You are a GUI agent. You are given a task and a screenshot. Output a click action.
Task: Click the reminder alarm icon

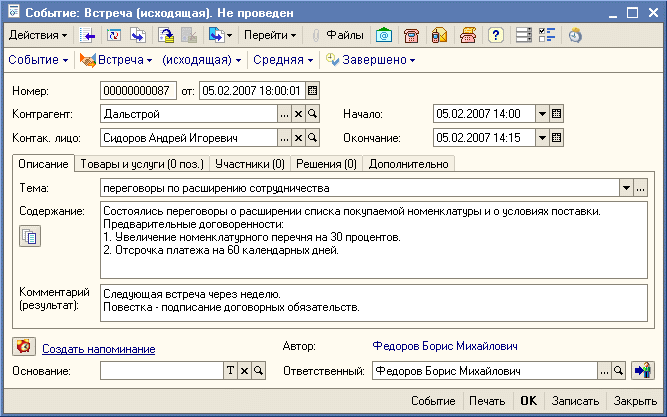coord(23,347)
